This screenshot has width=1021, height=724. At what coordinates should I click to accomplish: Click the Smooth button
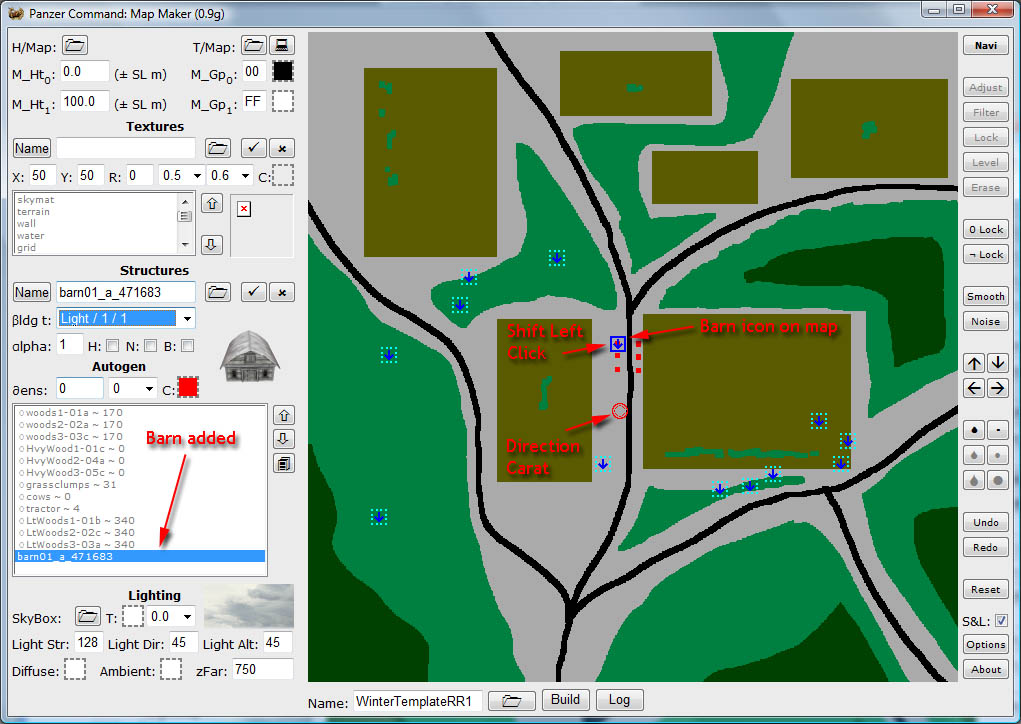point(986,296)
